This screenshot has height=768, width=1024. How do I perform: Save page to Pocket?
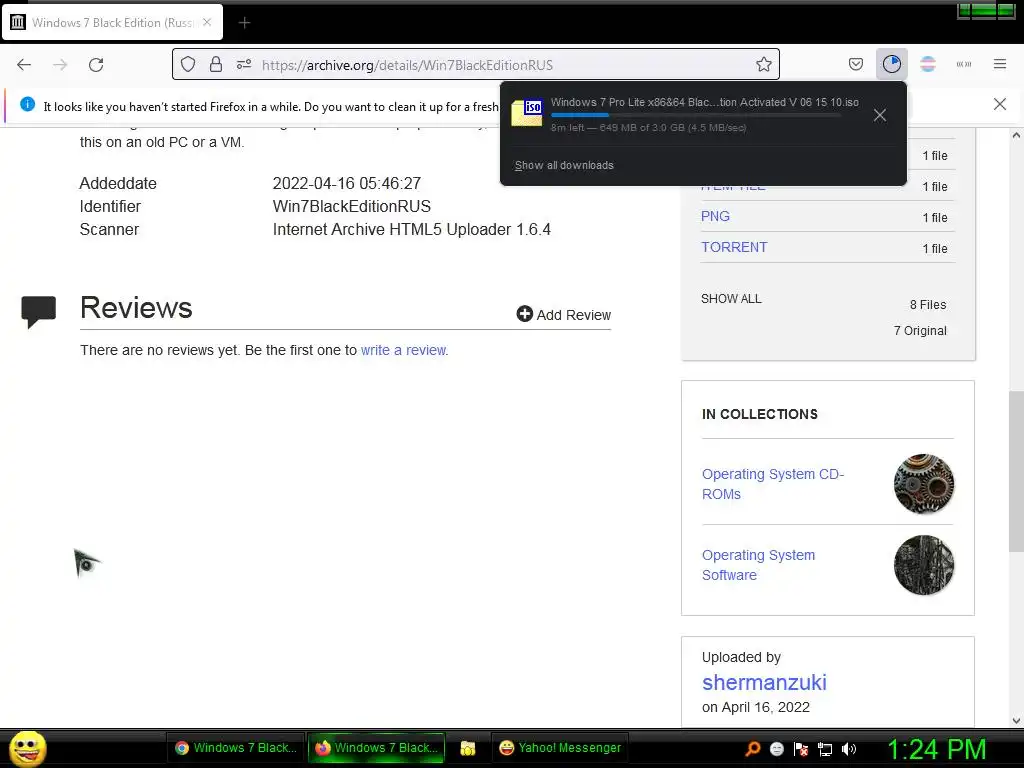(856, 64)
